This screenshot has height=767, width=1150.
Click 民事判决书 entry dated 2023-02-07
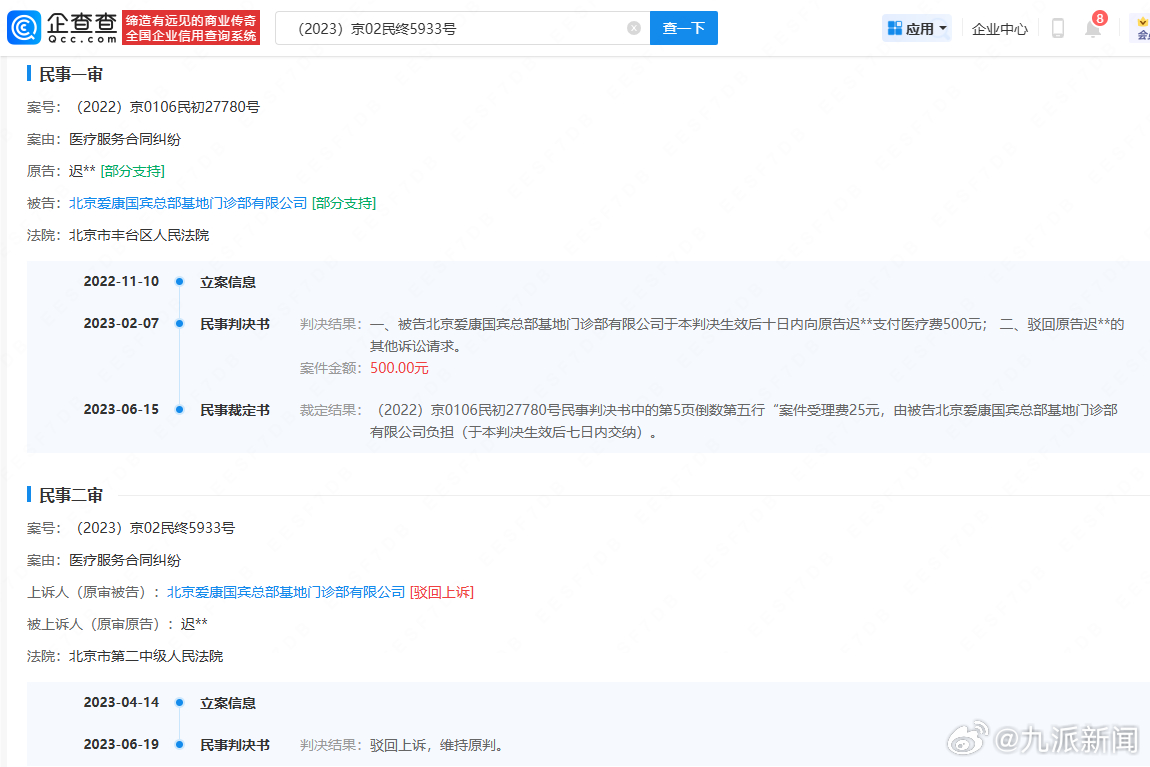click(235, 324)
